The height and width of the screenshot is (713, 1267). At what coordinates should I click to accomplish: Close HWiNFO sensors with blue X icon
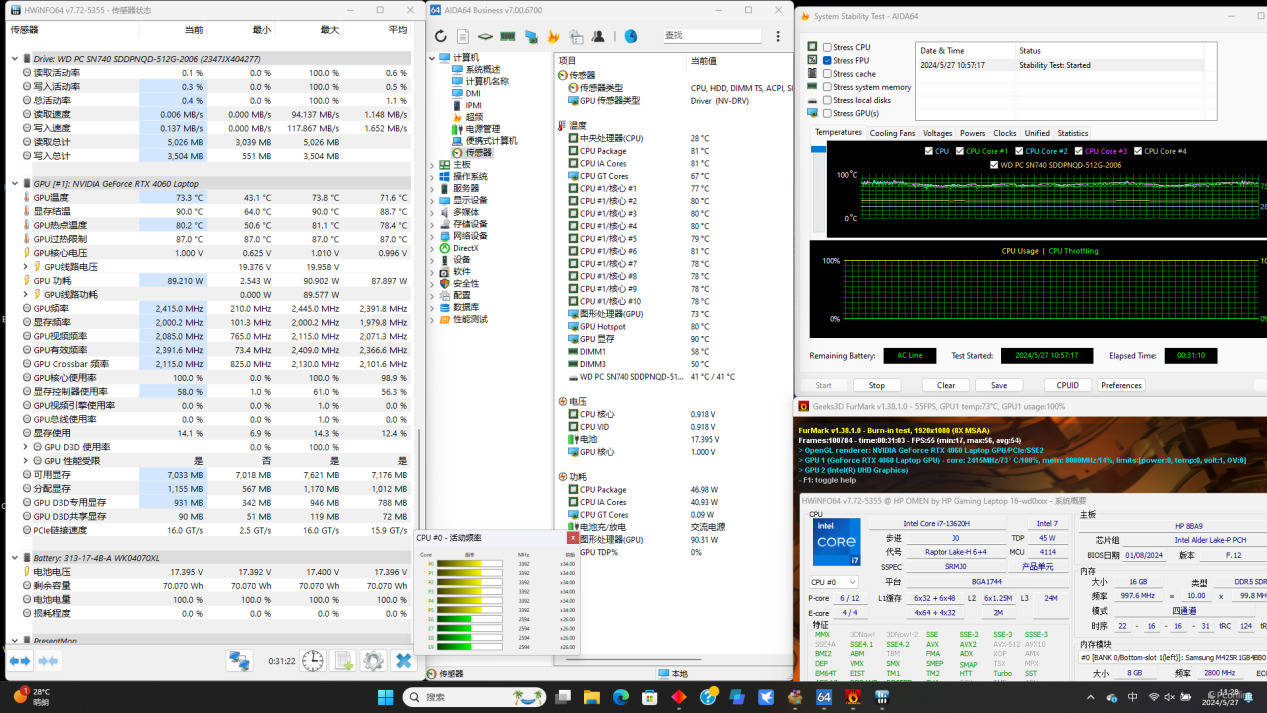coord(403,661)
